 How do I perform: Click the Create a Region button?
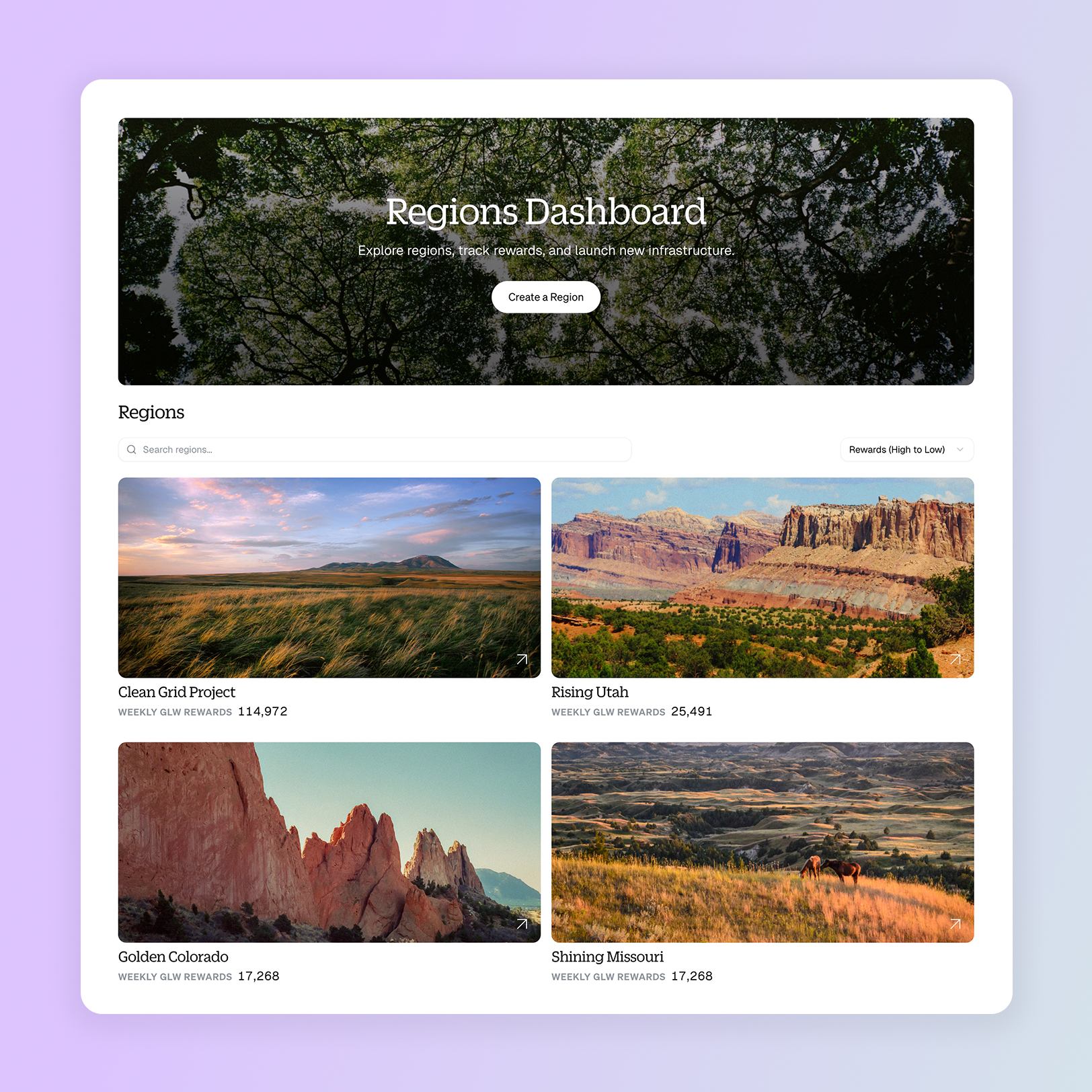click(x=545, y=297)
